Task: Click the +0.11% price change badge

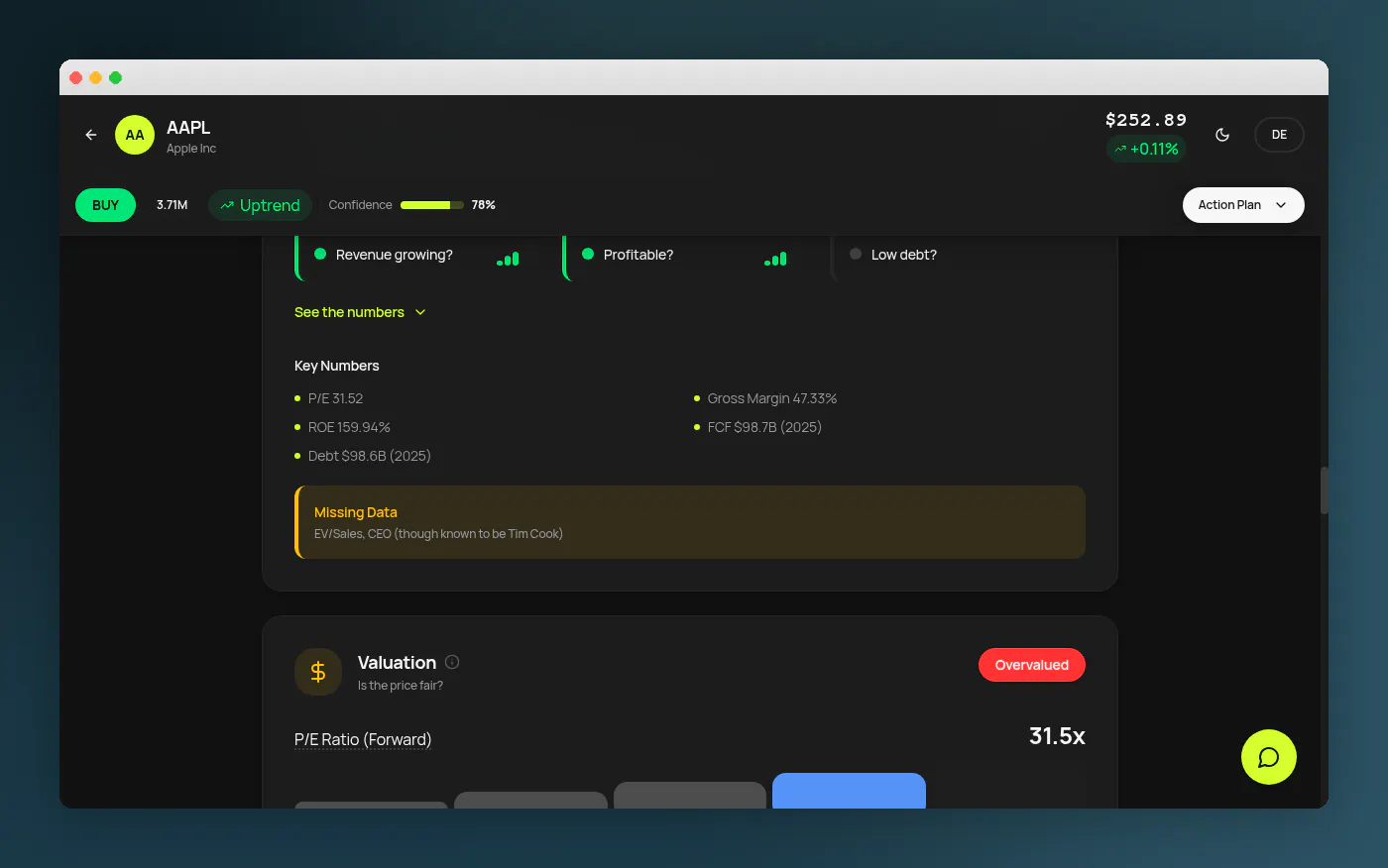Action: pos(1146,149)
